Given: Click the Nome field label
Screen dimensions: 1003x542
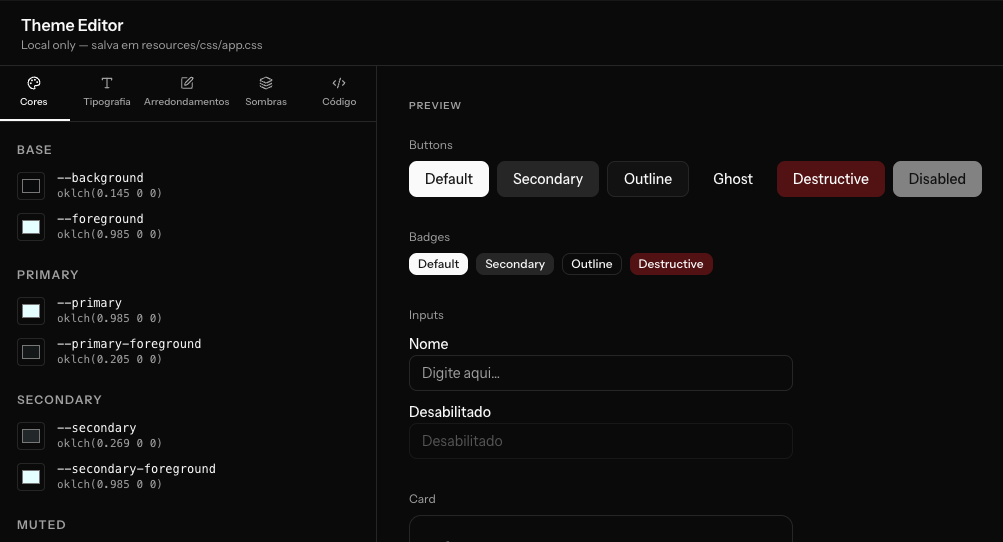Looking at the screenshot, I should click(x=429, y=344).
